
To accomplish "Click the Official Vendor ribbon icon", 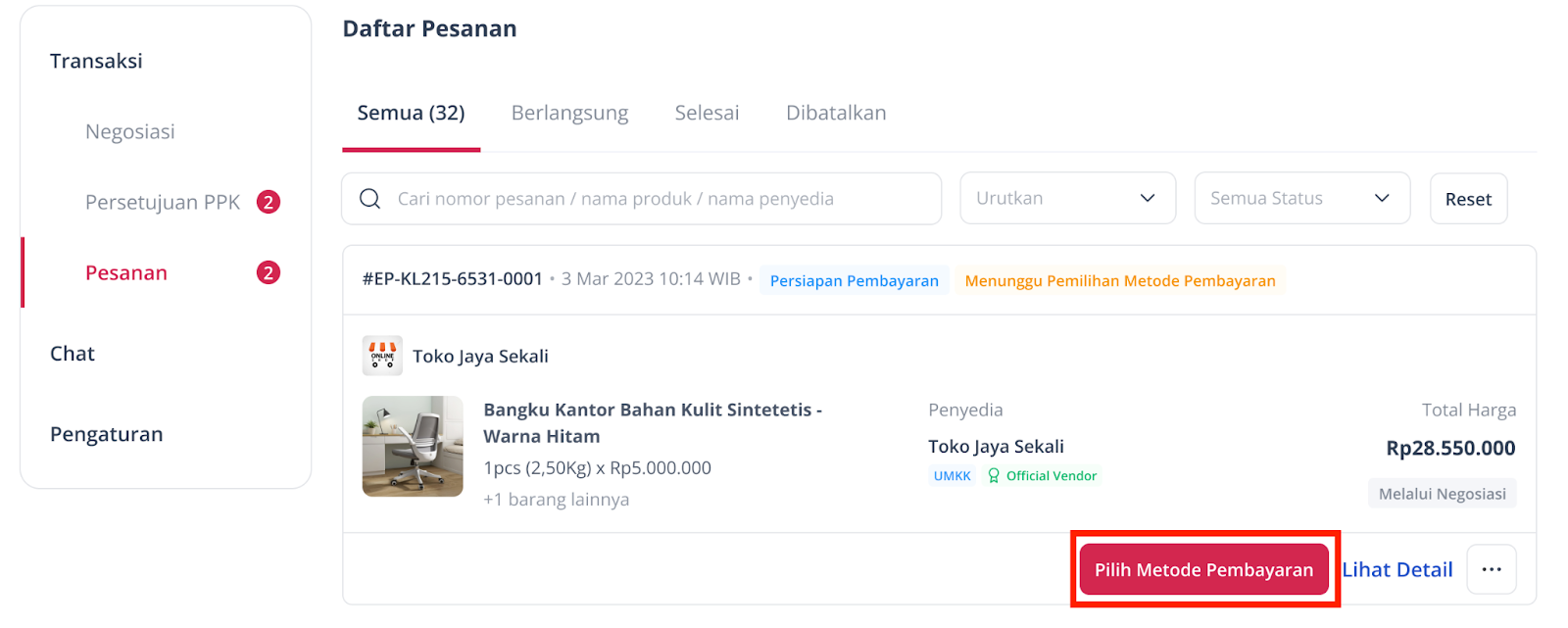I will click(994, 475).
